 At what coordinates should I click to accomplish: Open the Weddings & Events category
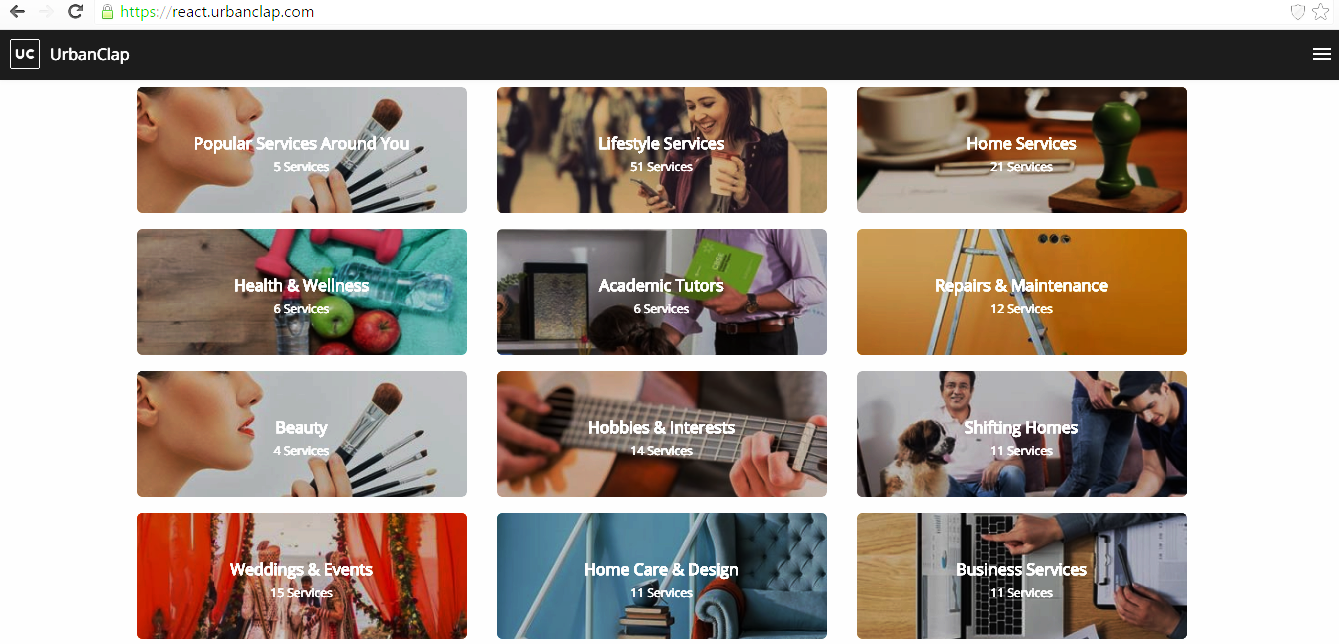[302, 576]
